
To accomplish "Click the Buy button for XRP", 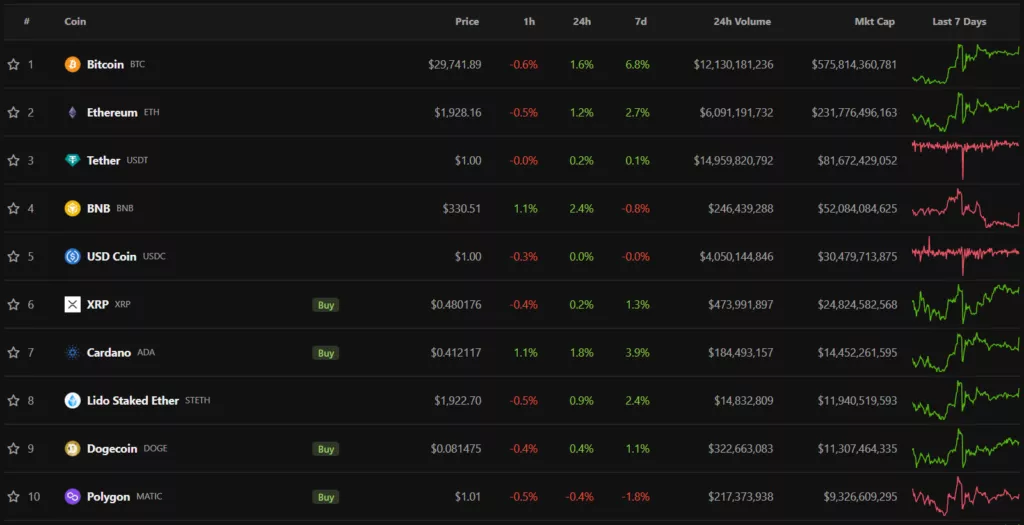I will [x=326, y=305].
